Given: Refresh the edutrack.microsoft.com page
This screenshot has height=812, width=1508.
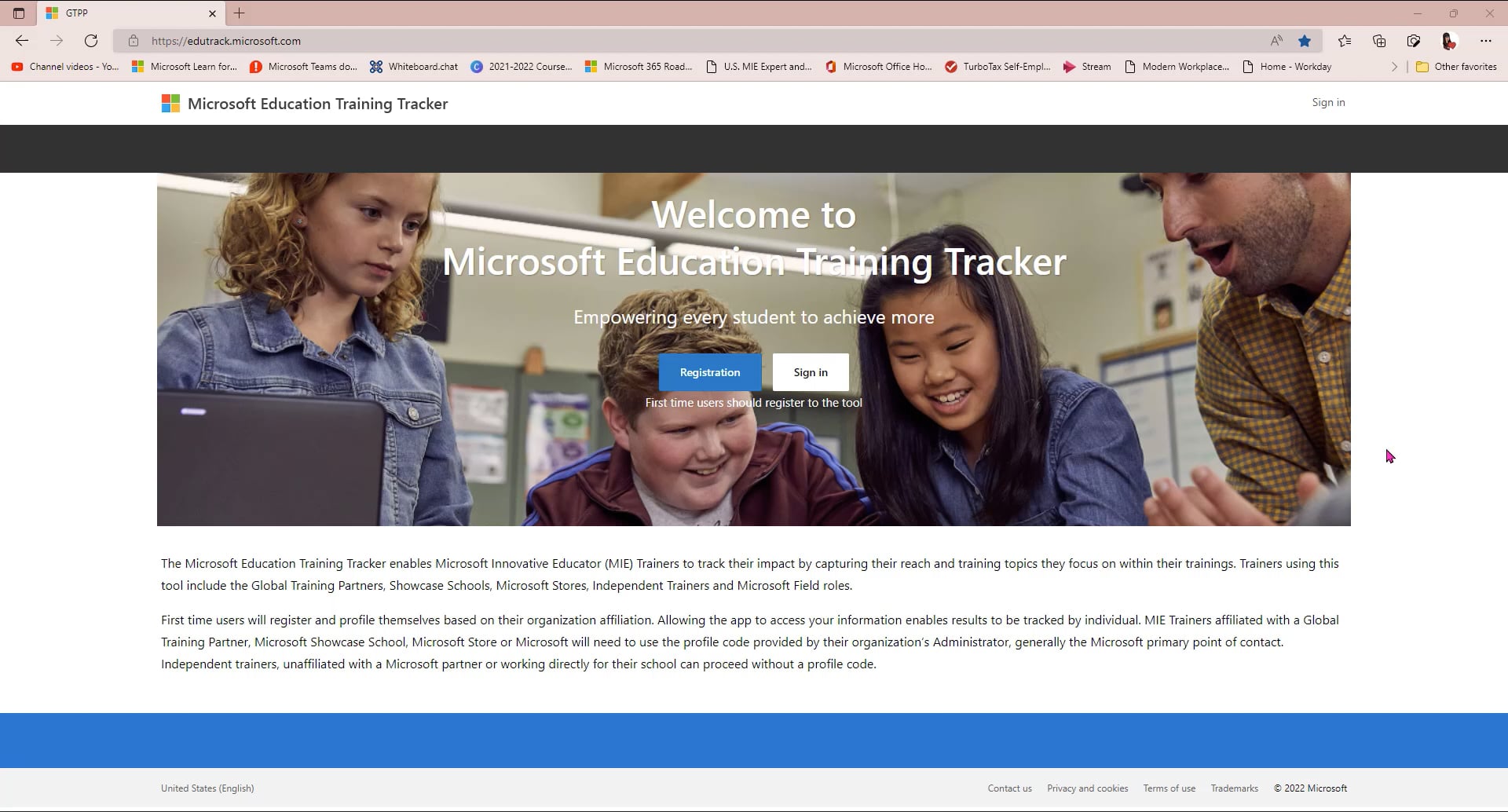Looking at the screenshot, I should (x=91, y=40).
